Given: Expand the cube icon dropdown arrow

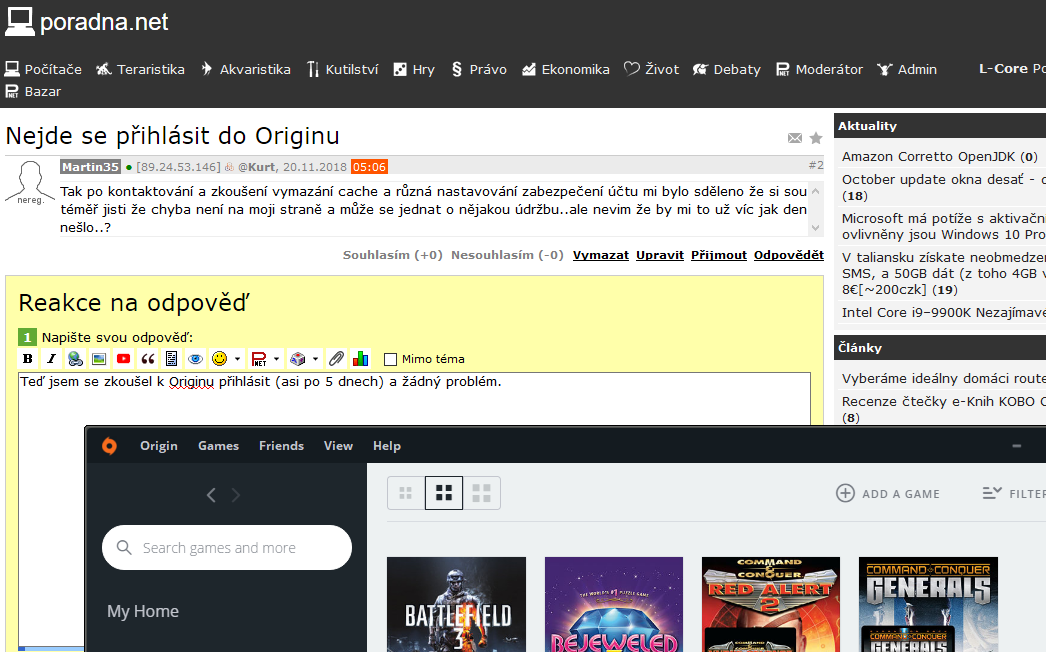Looking at the screenshot, I should [315, 359].
